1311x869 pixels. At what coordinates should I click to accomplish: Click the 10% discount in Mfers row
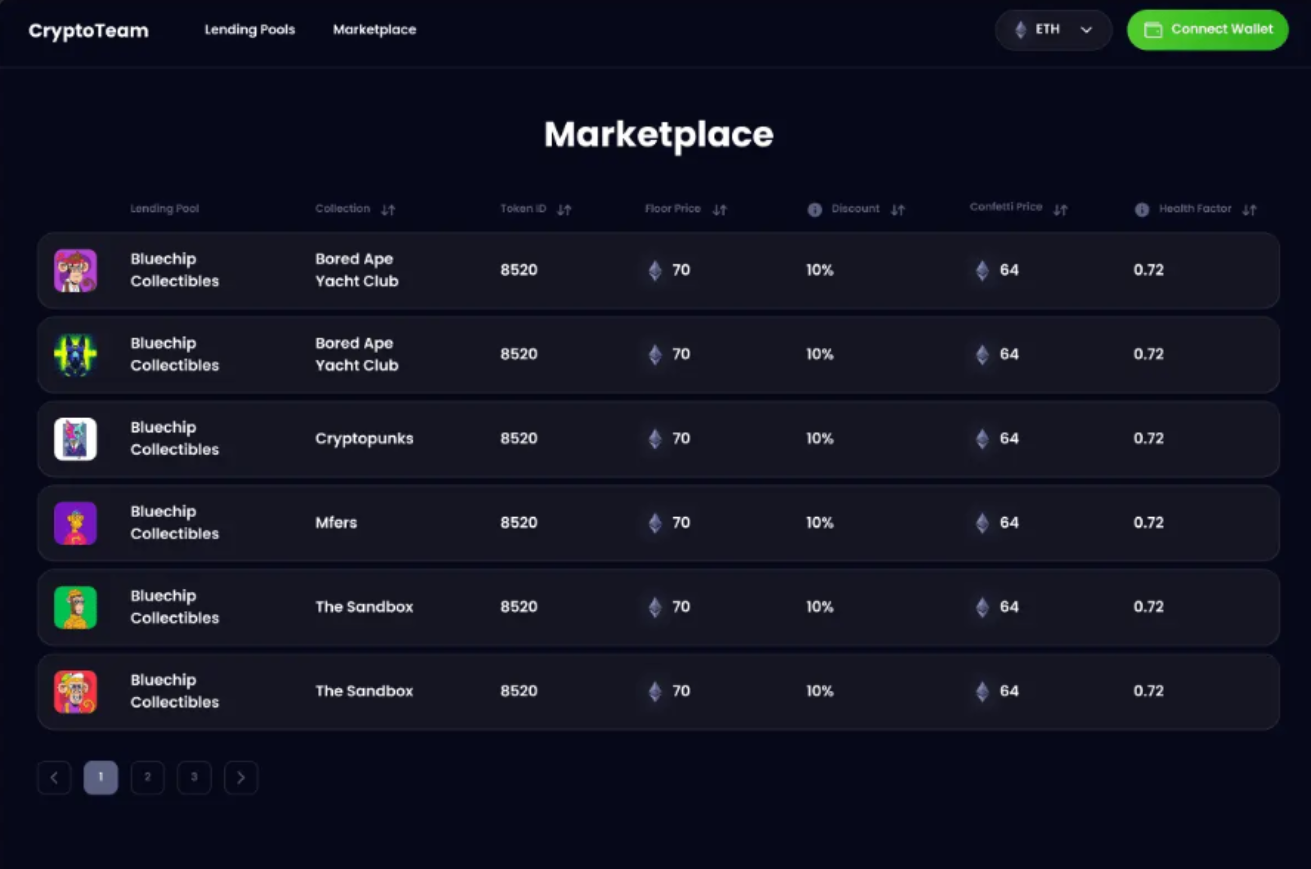point(820,523)
